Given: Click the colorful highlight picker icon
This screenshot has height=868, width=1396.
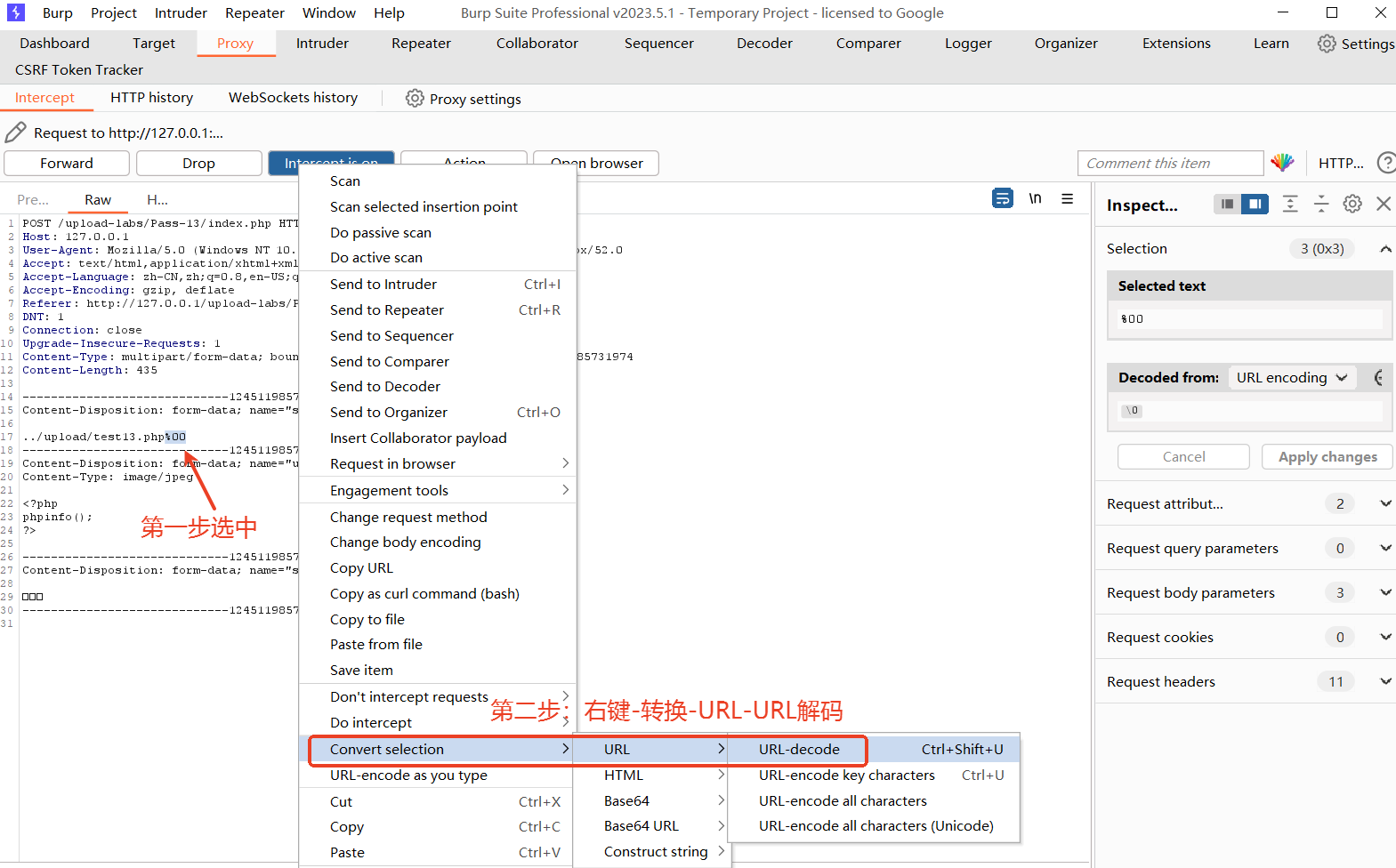Looking at the screenshot, I should pos(1282,163).
